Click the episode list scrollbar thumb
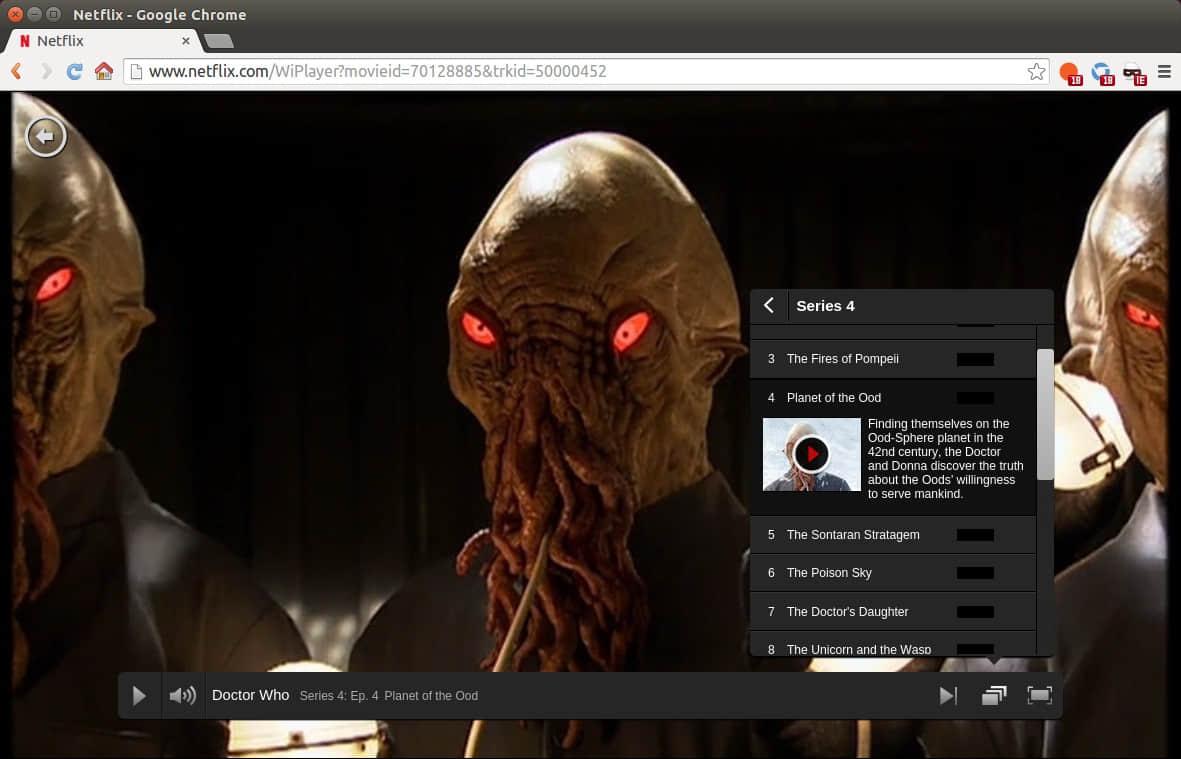The height and width of the screenshot is (759, 1181). click(1045, 413)
